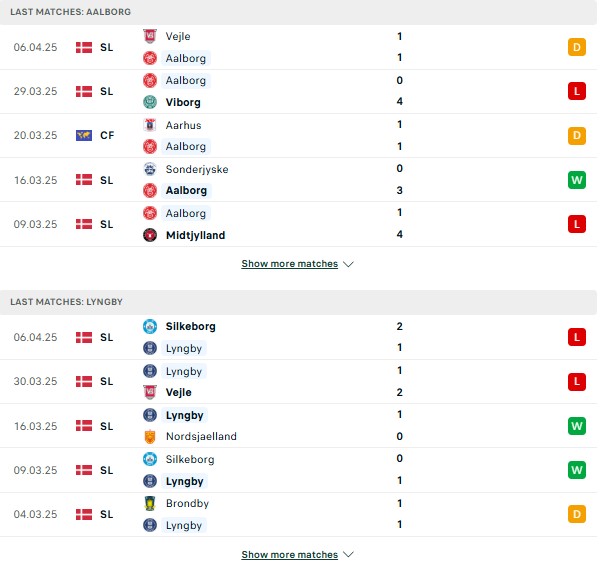This screenshot has height=569, width=601.
Task: Click the green W badge for Sonderjyske match
Action: [577, 180]
